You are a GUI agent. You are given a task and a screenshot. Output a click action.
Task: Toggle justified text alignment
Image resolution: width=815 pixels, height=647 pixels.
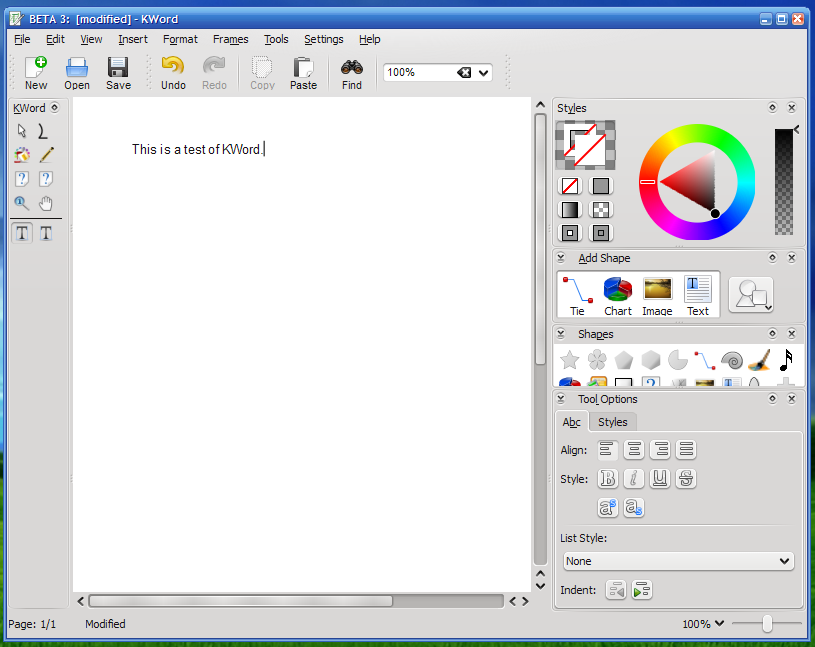pyautogui.click(x=686, y=450)
